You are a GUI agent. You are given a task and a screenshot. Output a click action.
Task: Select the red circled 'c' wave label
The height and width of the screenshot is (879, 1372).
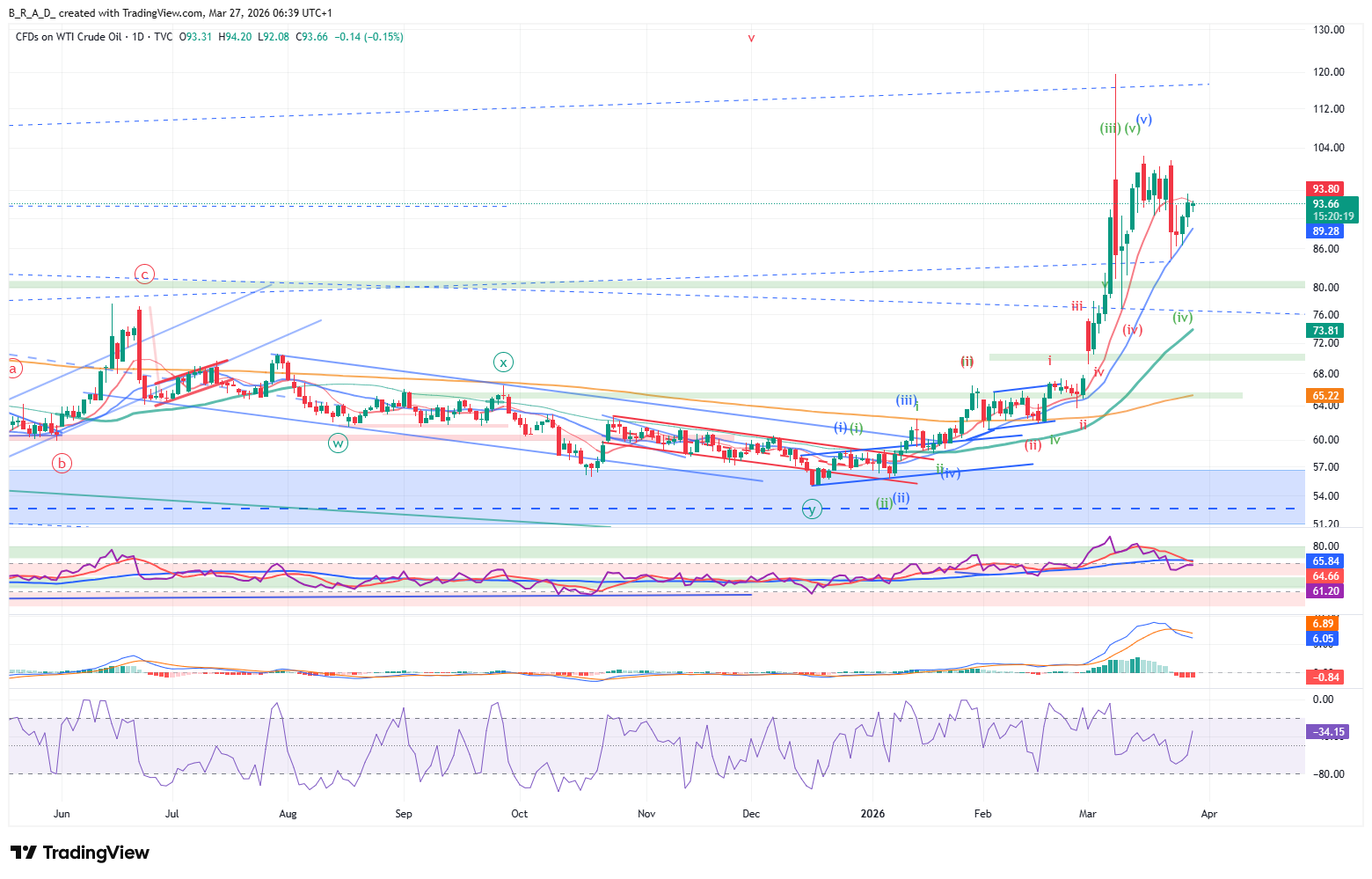[x=144, y=275]
